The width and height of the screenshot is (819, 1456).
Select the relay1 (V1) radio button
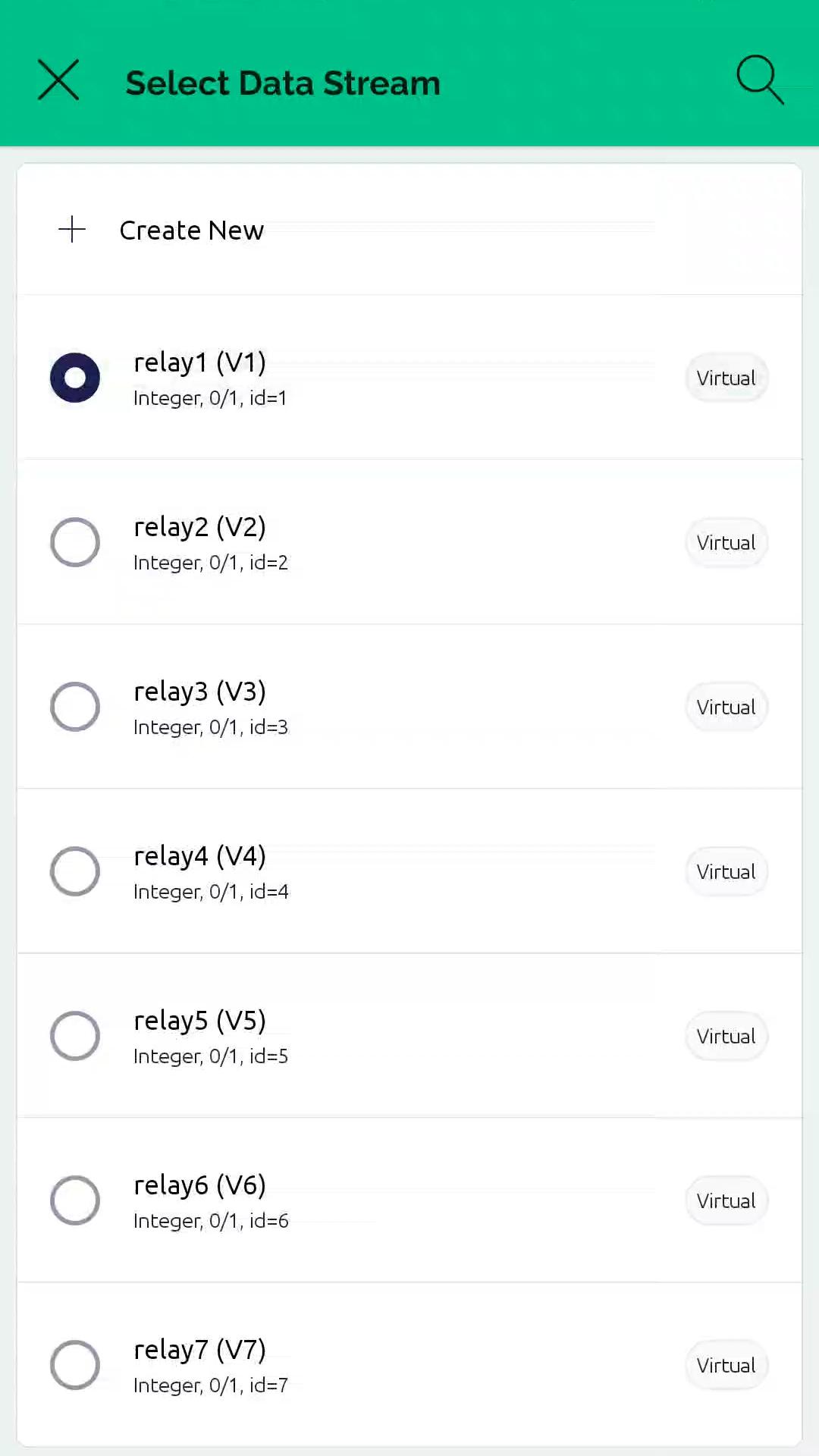coord(75,378)
